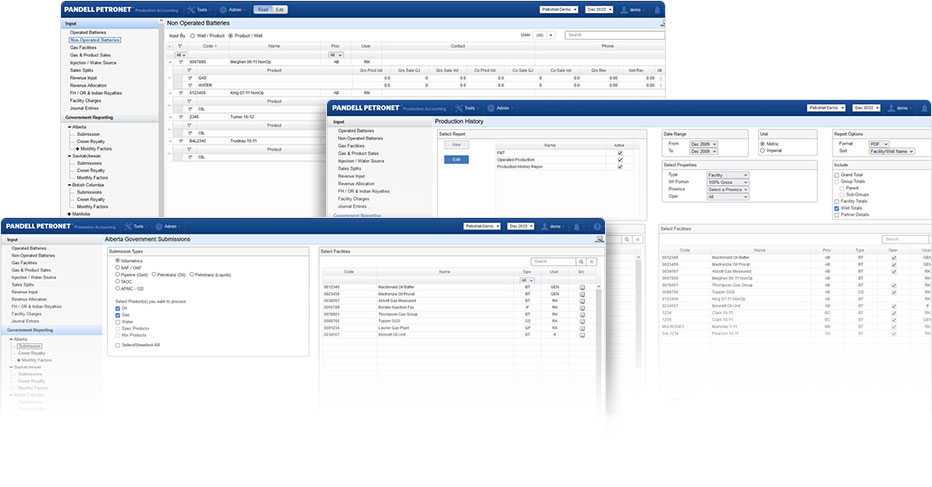Open Crown Royalty under Alberta in front window
932x487 pixels.
[32, 353]
